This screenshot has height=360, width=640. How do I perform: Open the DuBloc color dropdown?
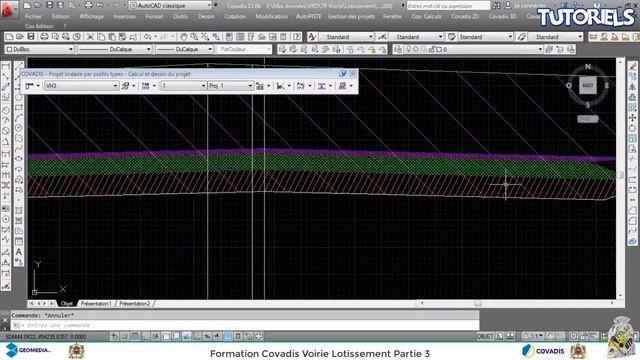tap(40, 49)
